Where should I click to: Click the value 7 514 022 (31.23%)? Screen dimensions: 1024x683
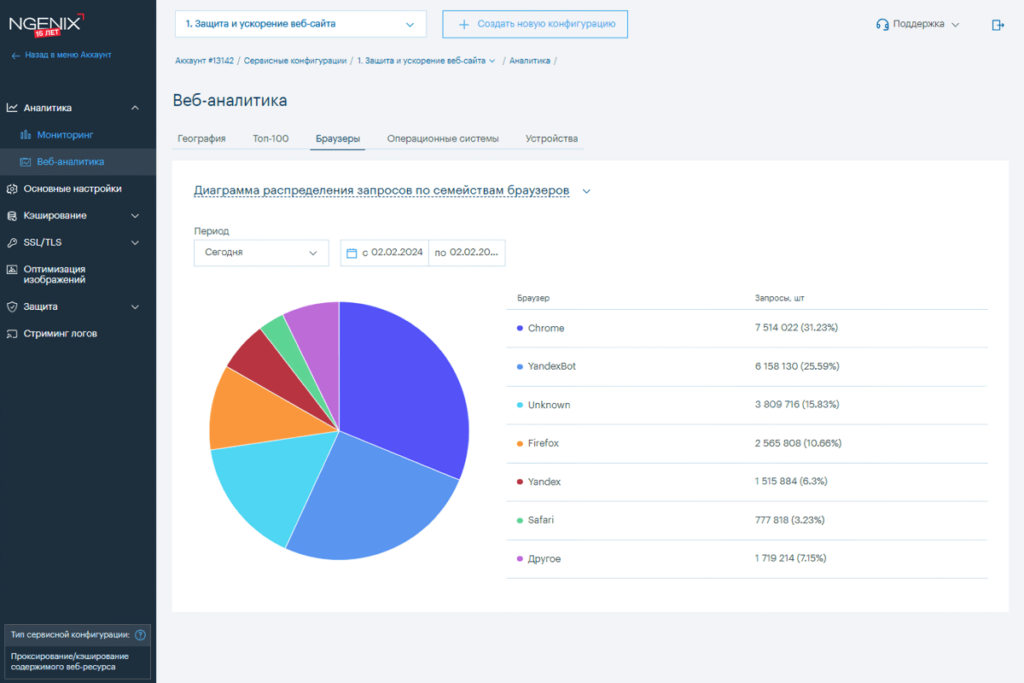click(796, 328)
